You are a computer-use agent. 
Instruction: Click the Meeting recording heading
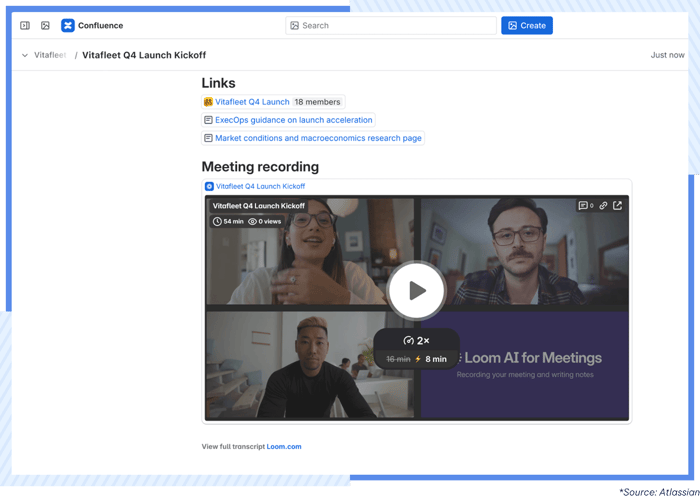tap(260, 166)
